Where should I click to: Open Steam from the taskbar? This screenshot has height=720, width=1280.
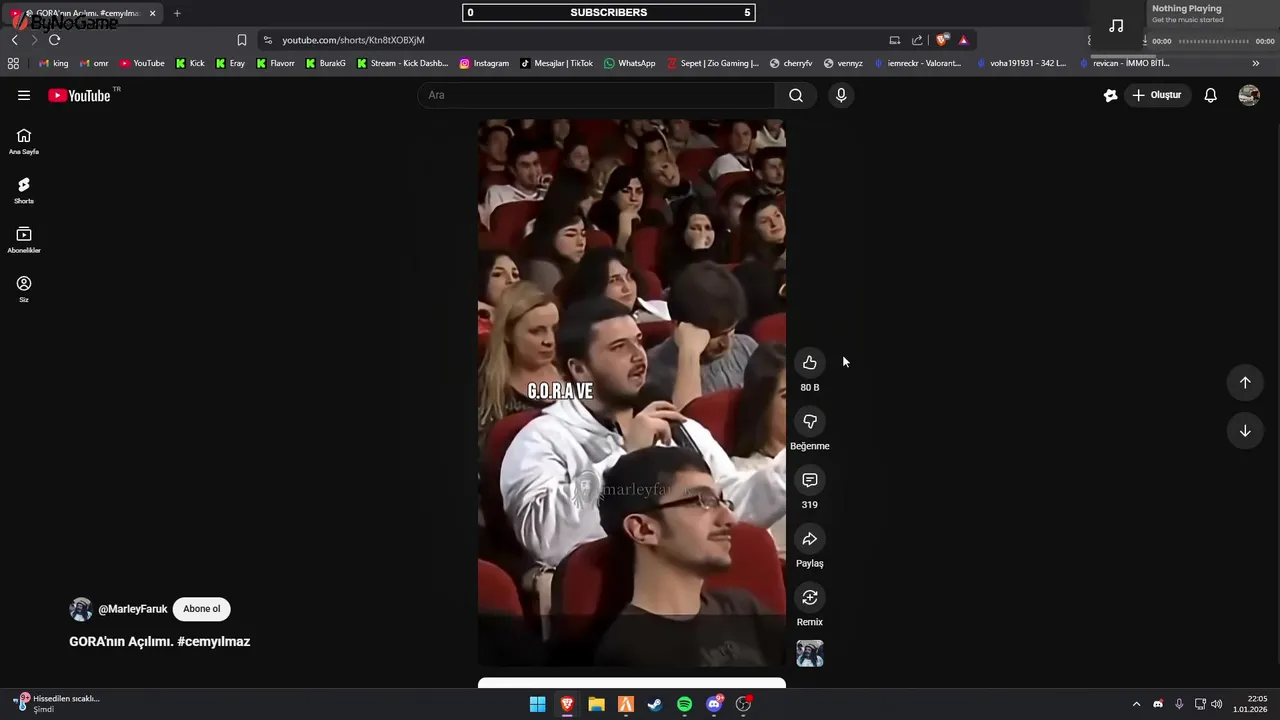click(x=655, y=704)
